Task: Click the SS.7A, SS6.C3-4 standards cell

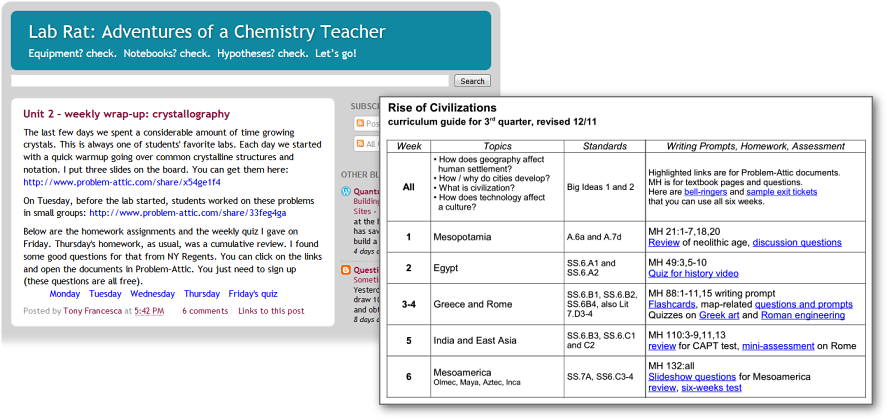Action: [605, 377]
